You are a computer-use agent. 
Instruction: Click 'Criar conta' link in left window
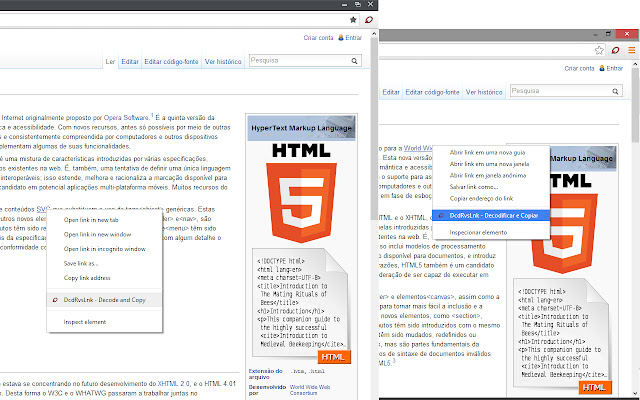tap(318, 38)
